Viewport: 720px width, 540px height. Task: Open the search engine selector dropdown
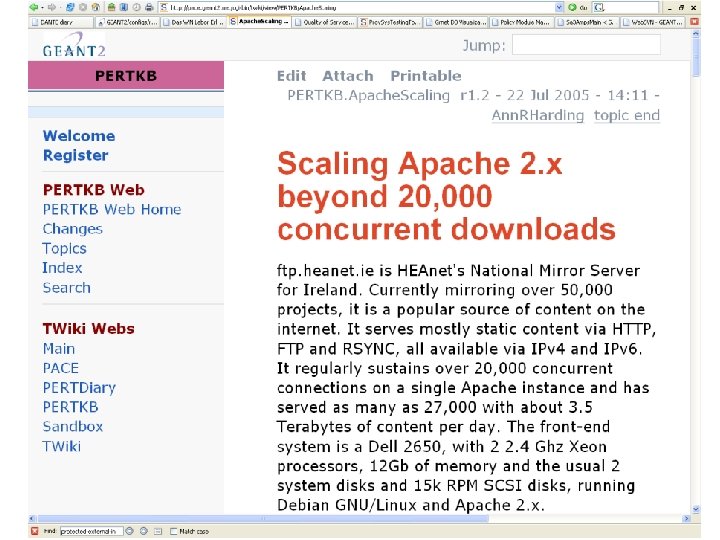[x=599, y=8]
